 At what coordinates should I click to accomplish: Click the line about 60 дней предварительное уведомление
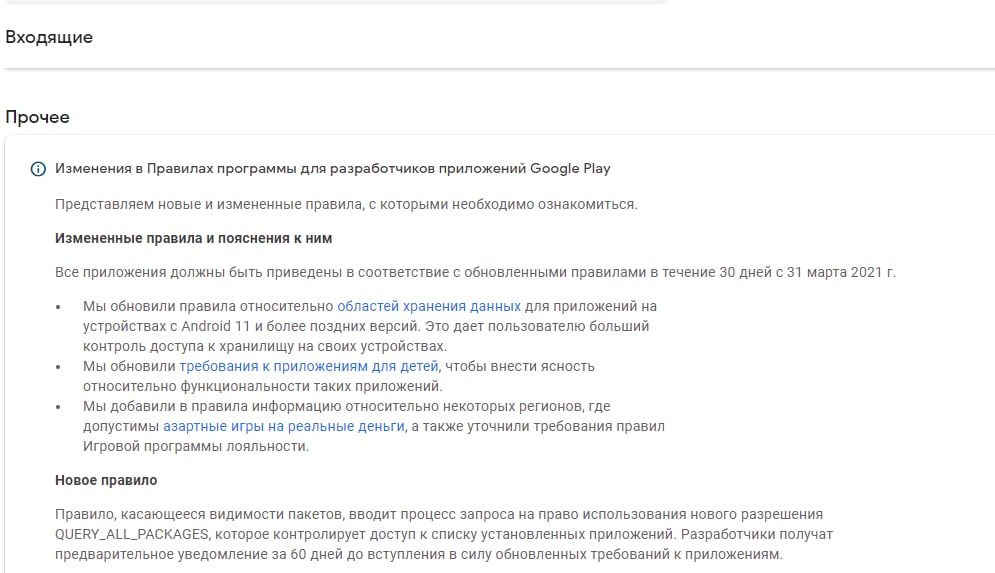click(x=419, y=555)
